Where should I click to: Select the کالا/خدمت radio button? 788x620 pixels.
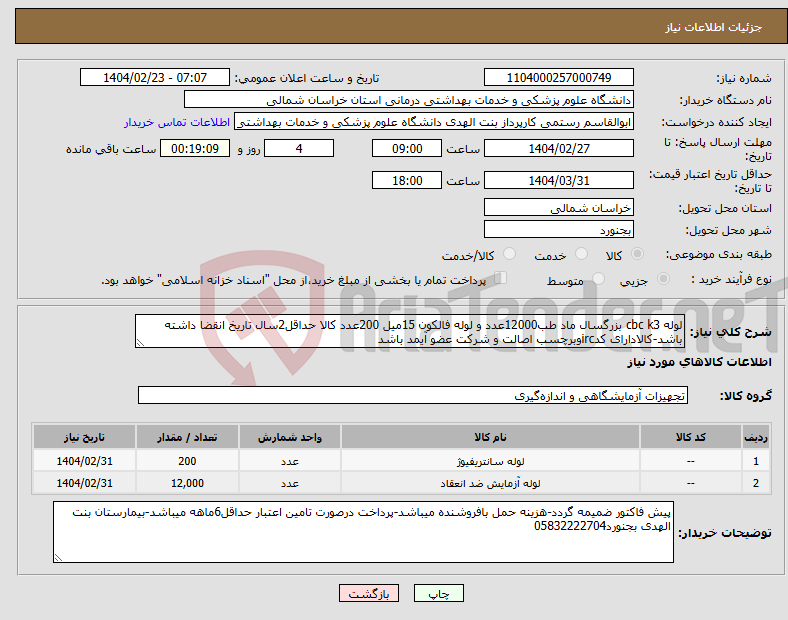click(510, 254)
